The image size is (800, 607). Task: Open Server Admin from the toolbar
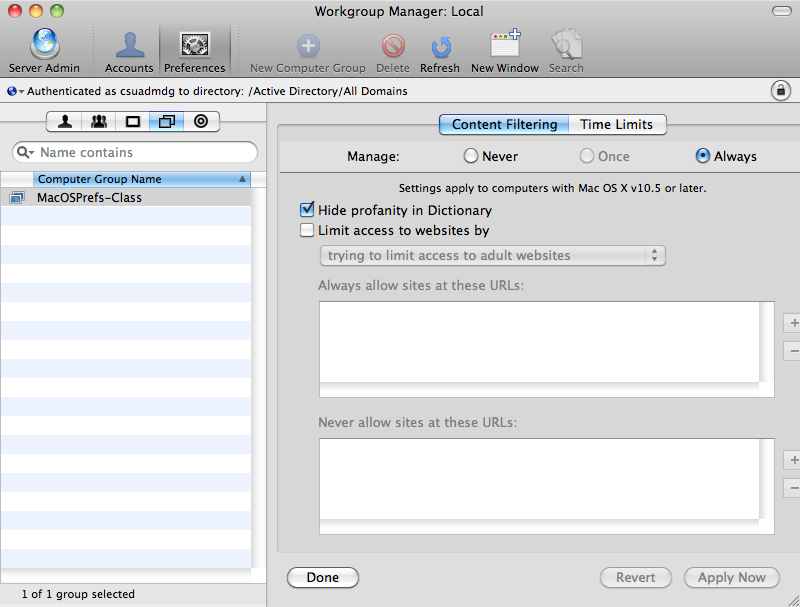pos(44,51)
